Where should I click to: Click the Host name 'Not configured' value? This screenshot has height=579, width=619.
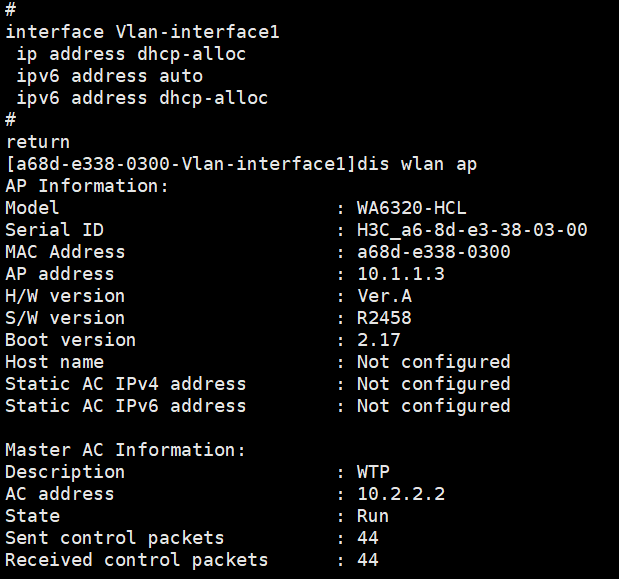pyautogui.click(x=433, y=362)
